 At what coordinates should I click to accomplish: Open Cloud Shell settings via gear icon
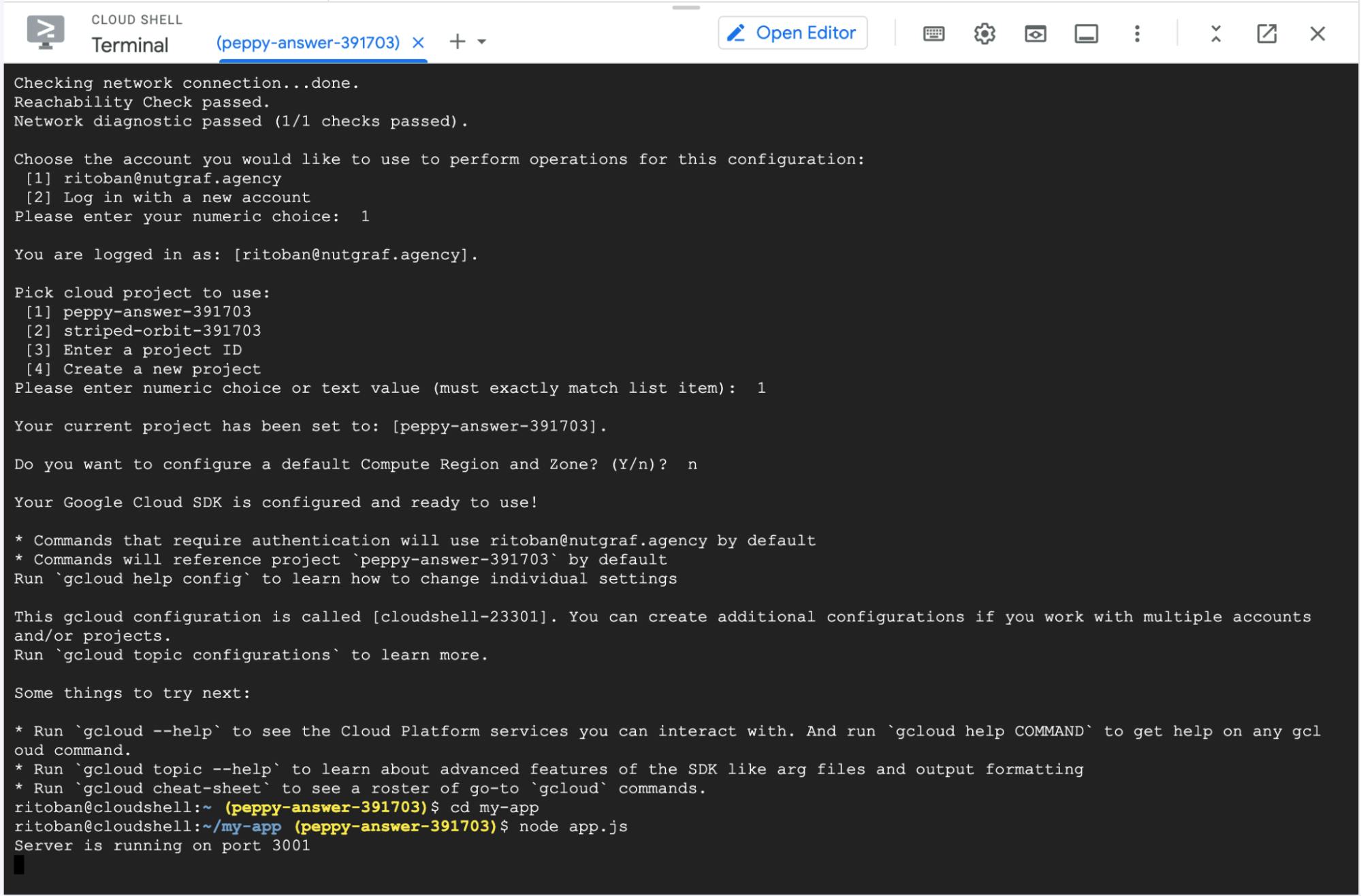pyautogui.click(x=984, y=33)
